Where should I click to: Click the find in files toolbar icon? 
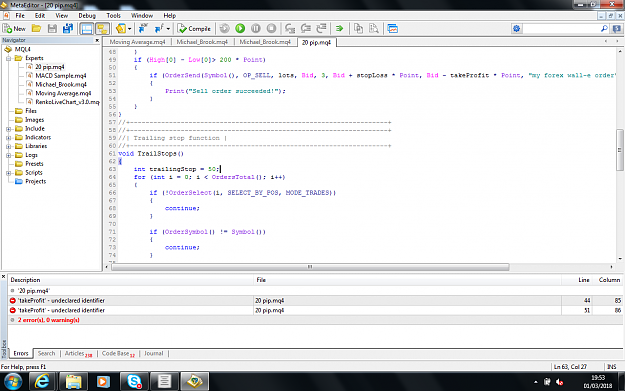[x=374, y=29]
